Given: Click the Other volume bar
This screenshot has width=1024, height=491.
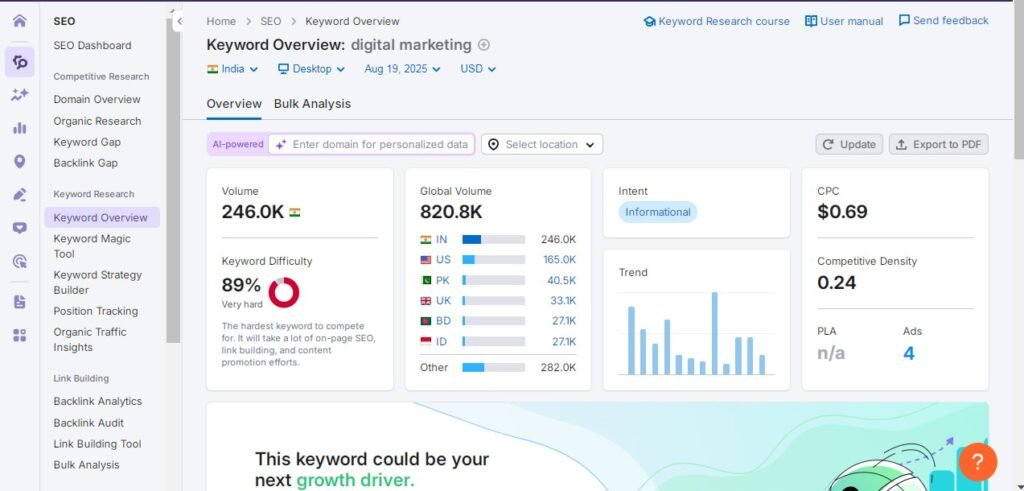Looking at the screenshot, I should pos(494,368).
